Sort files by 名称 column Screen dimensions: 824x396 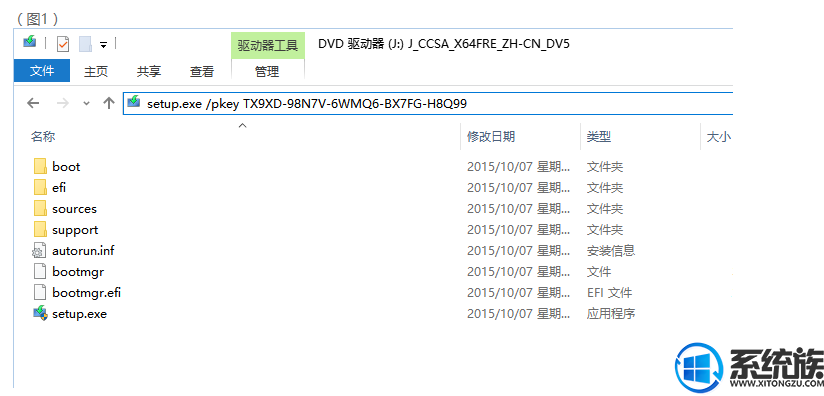[x=43, y=137]
